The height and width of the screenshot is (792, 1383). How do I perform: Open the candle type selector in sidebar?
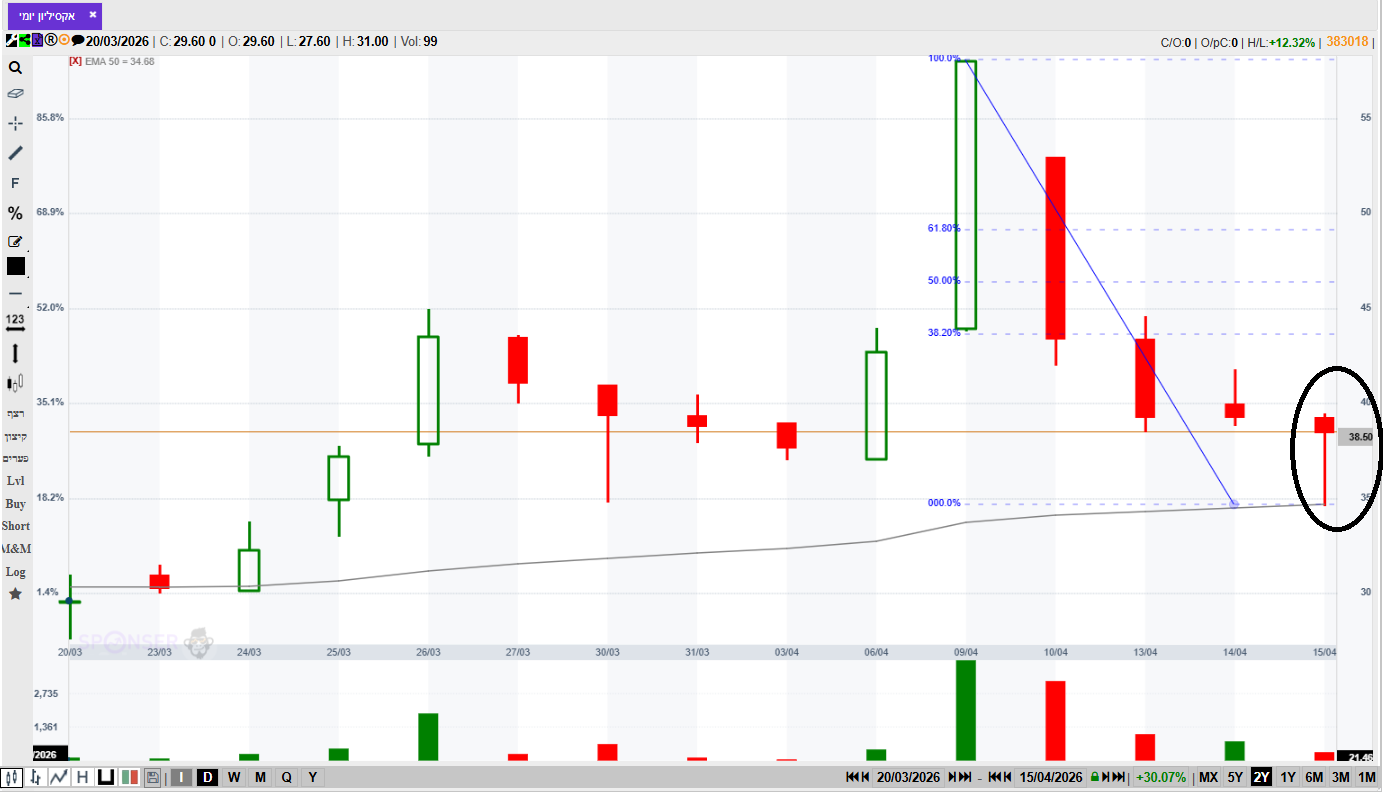point(15,383)
